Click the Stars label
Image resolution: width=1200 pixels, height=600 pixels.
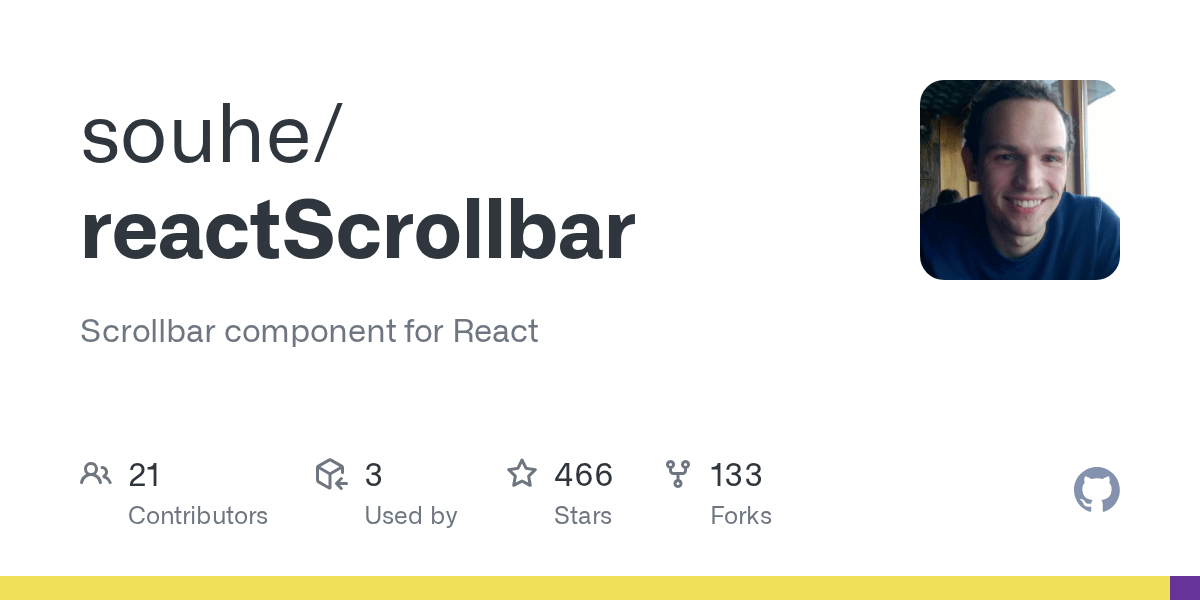[582, 516]
